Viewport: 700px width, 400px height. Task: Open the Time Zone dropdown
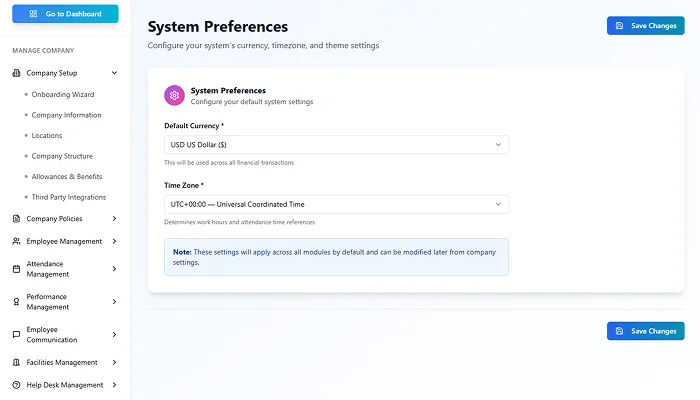coord(336,204)
